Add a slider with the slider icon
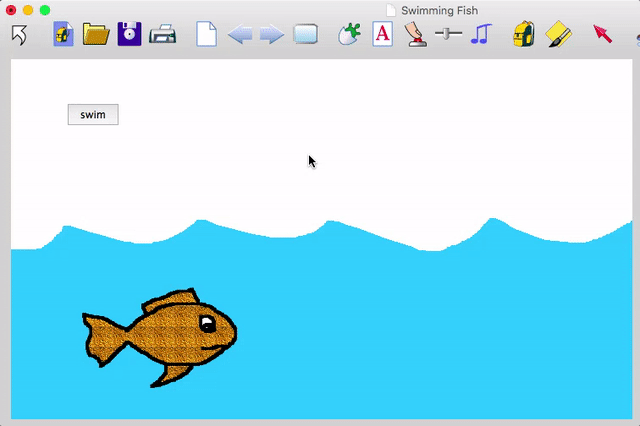Image resolution: width=640 pixels, height=426 pixels. (448, 34)
